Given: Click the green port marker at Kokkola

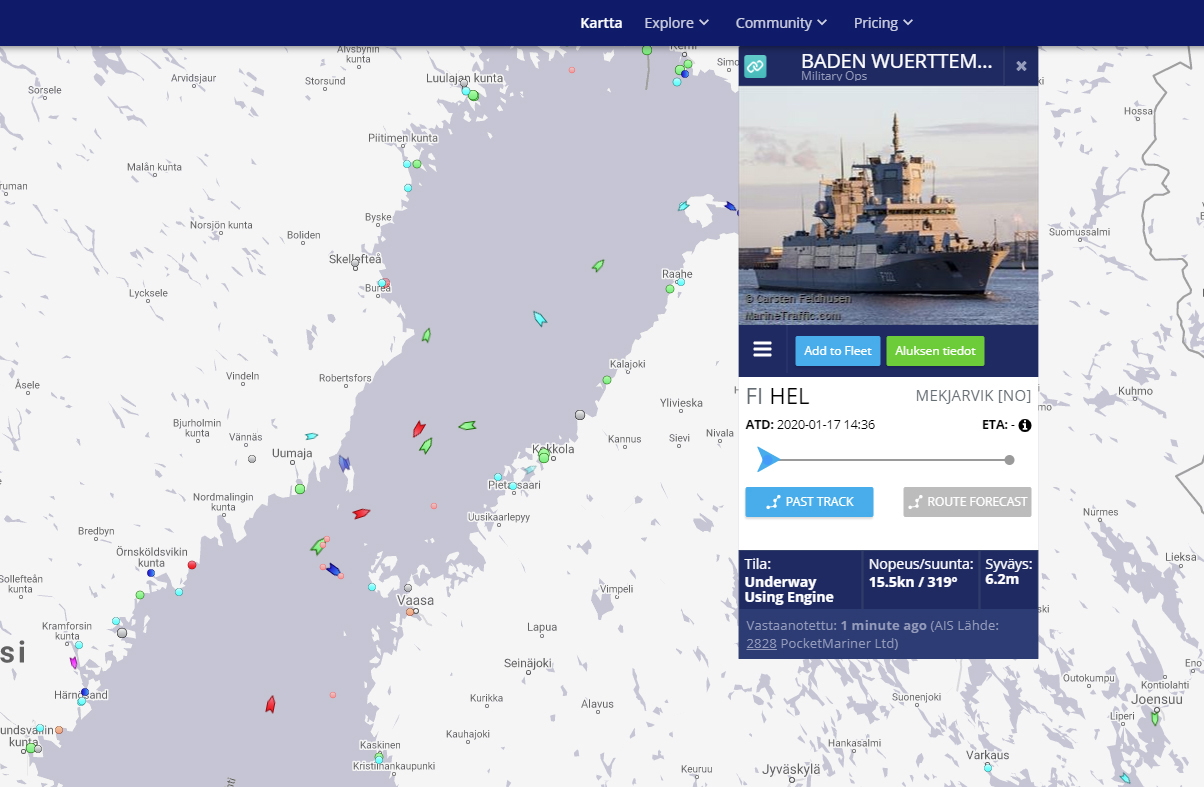Looking at the screenshot, I should [x=545, y=456].
